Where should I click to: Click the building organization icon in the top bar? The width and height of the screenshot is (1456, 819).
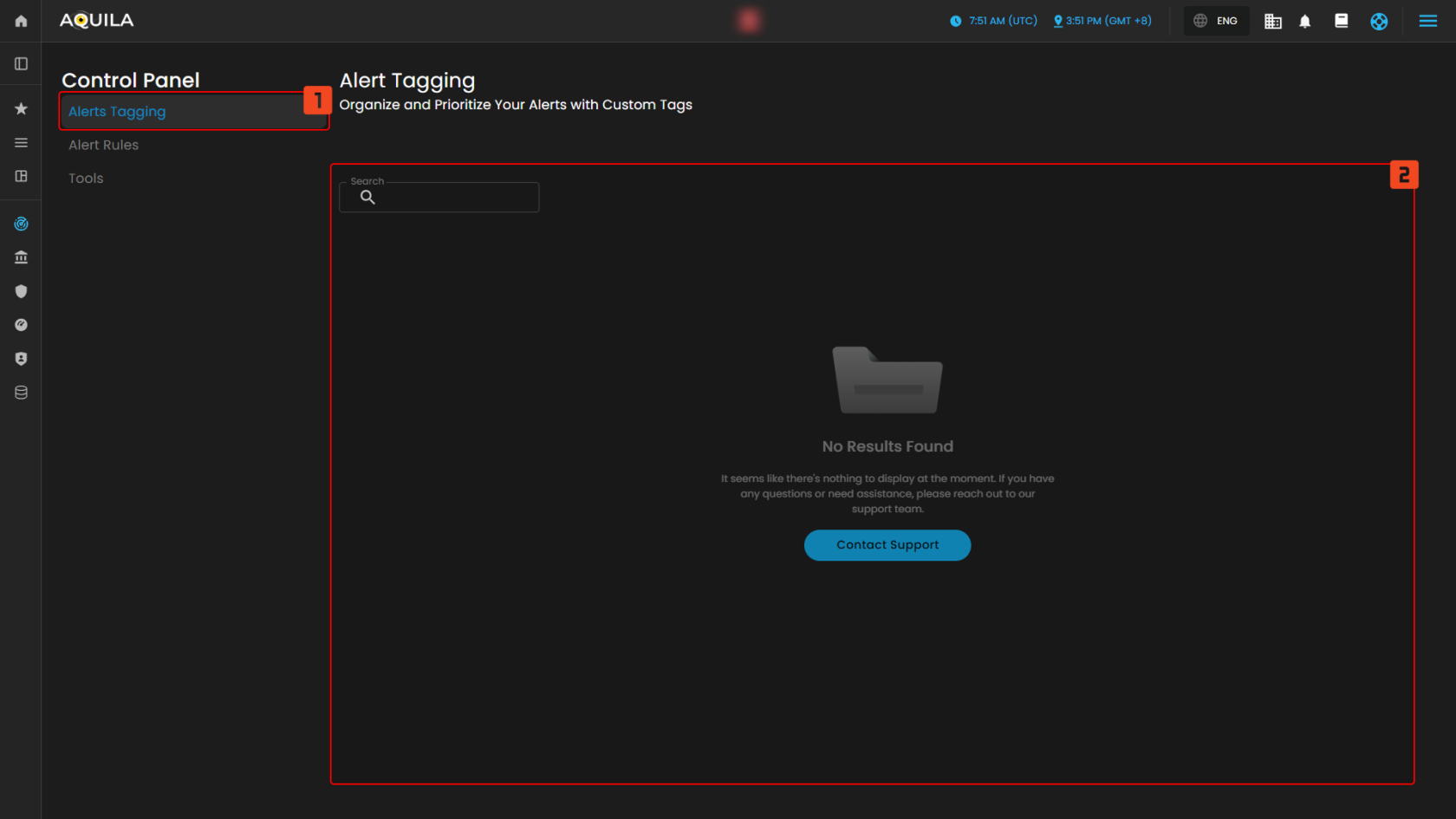click(x=1273, y=20)
